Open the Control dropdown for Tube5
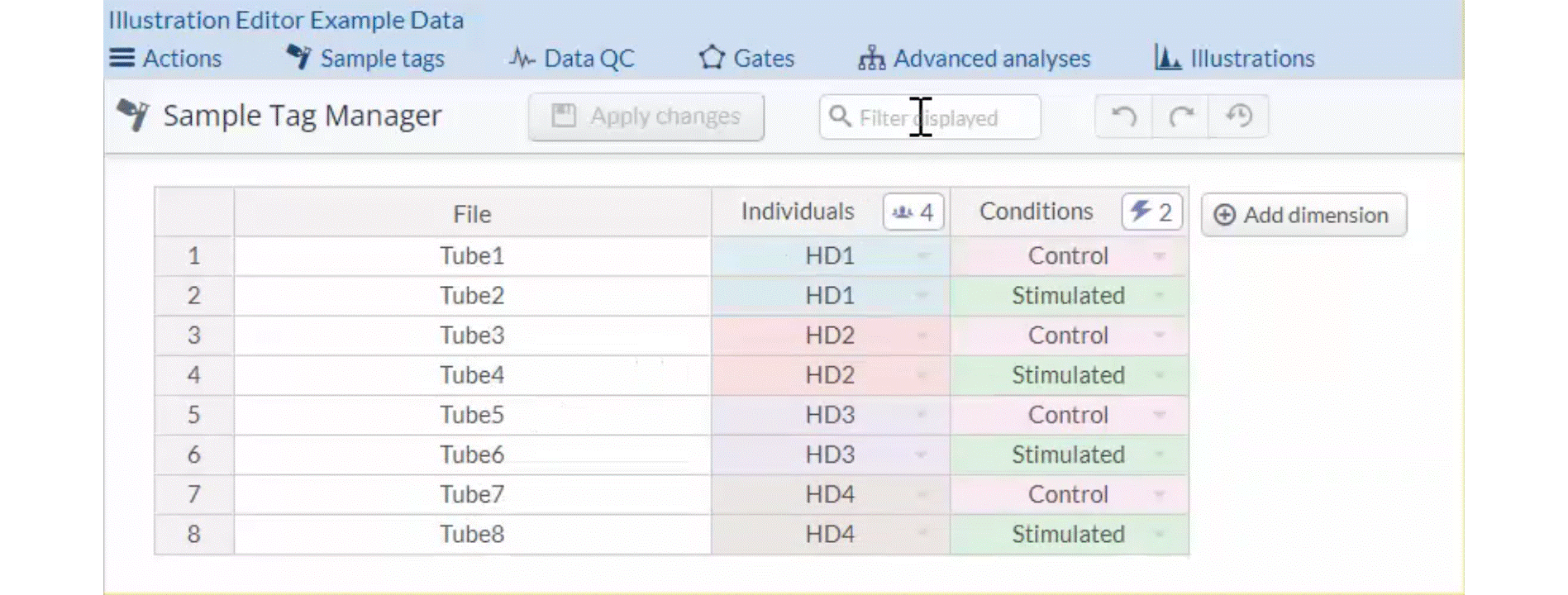 click(x=1159, y=415)
